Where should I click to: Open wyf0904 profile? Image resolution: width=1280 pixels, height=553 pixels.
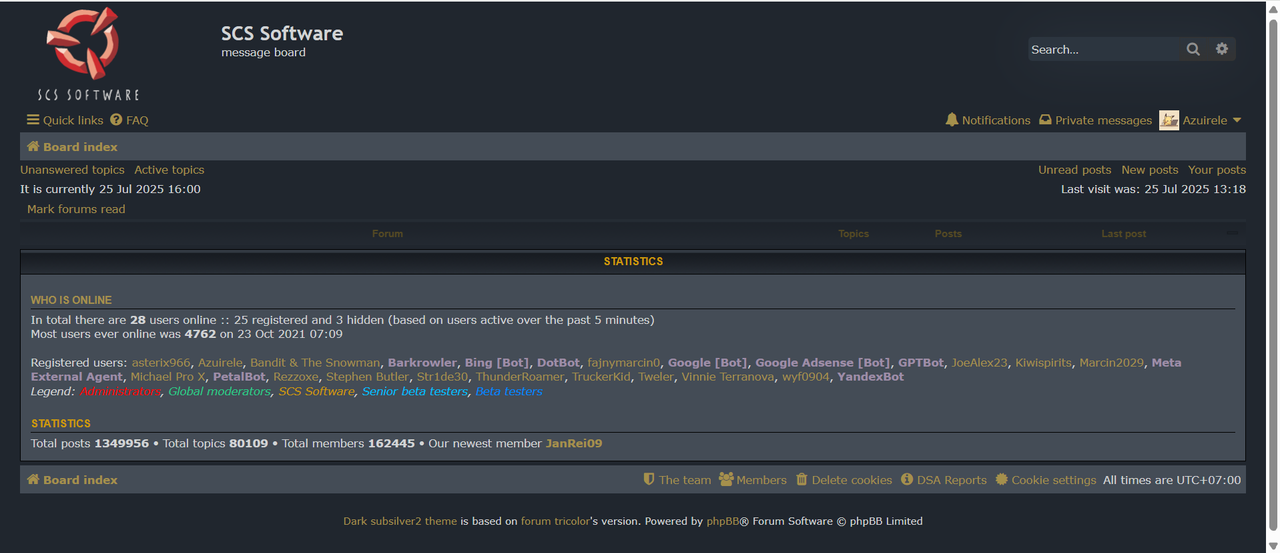pos(806,377)
